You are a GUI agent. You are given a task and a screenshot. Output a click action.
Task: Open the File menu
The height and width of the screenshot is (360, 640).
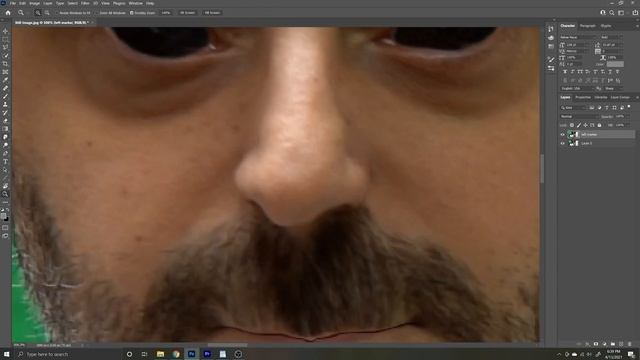coord(13,3)
